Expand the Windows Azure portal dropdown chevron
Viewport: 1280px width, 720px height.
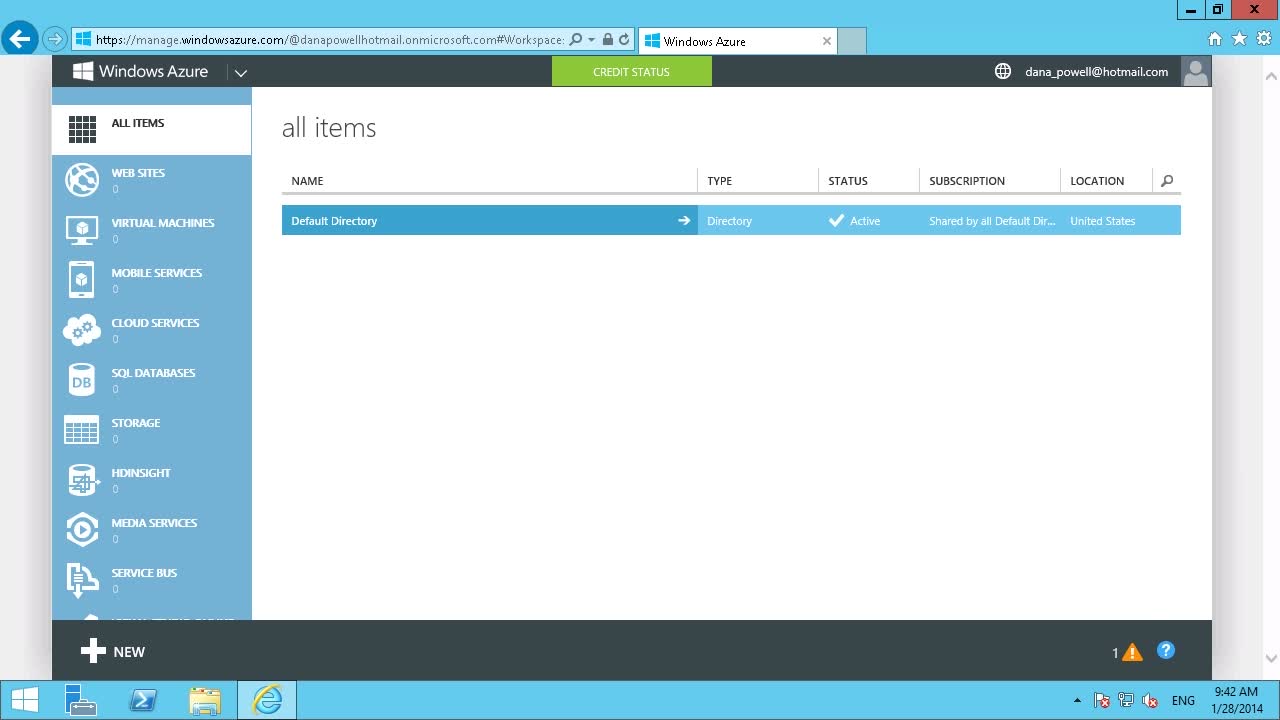240,73
